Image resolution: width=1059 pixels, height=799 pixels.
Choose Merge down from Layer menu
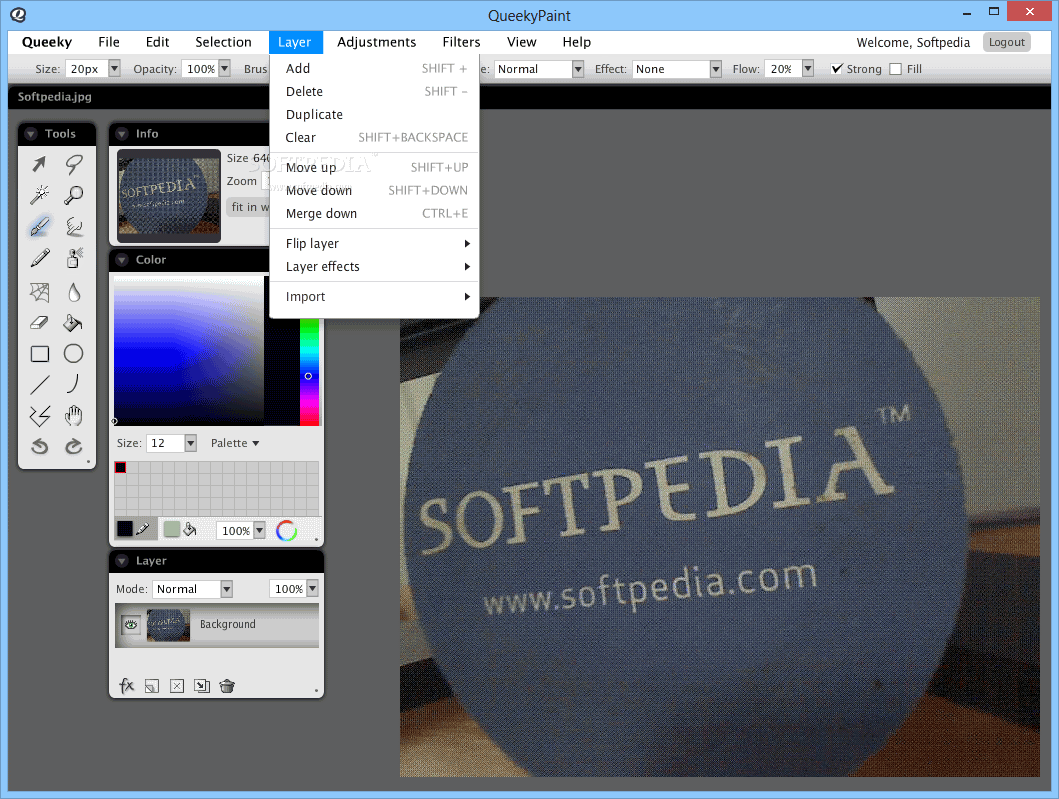pos(374,213)
